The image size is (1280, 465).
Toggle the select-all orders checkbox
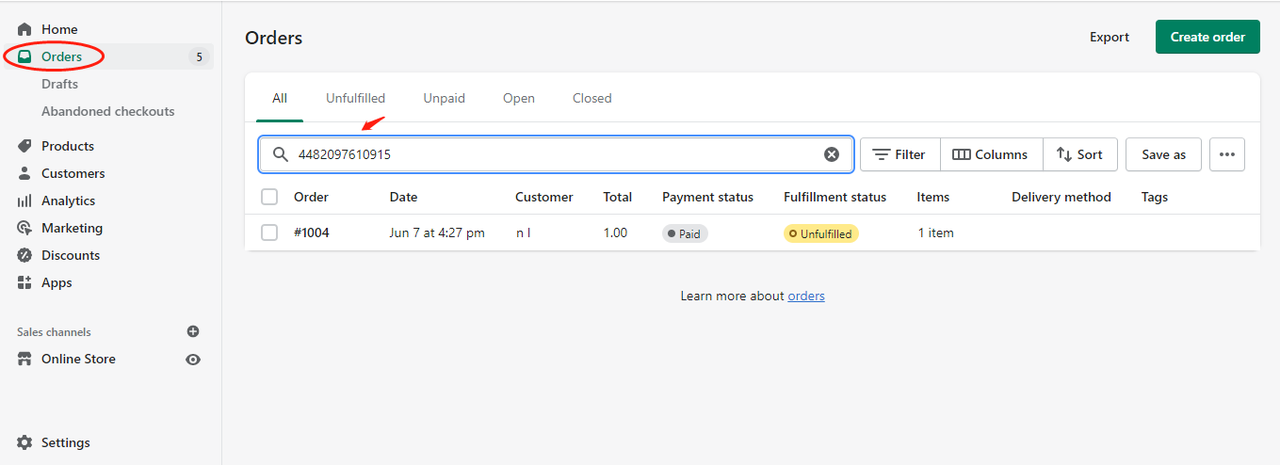tap(269, 197)
